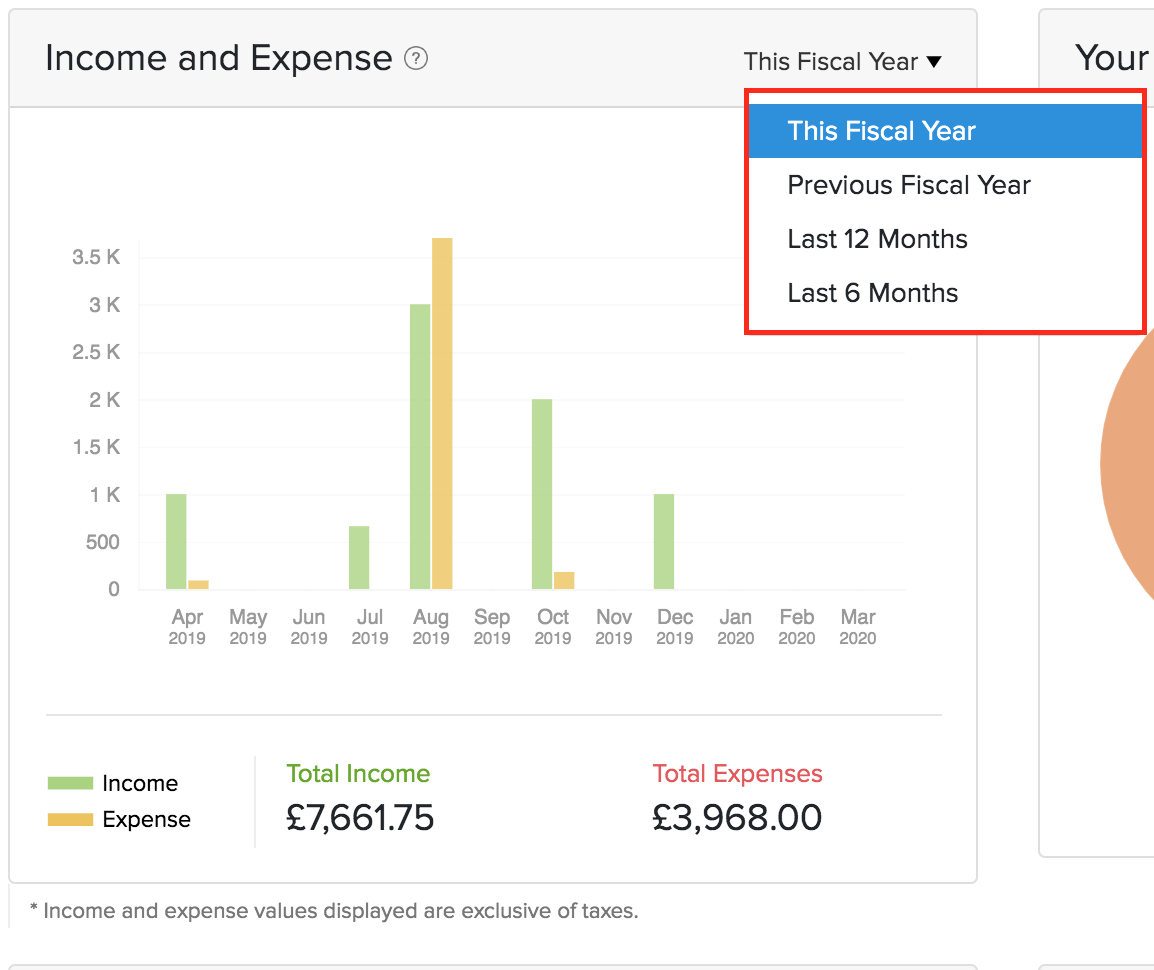This screenshot has width=1154, height=970.
Task: Toggle the Expense legend swatch
Action: 70,820
